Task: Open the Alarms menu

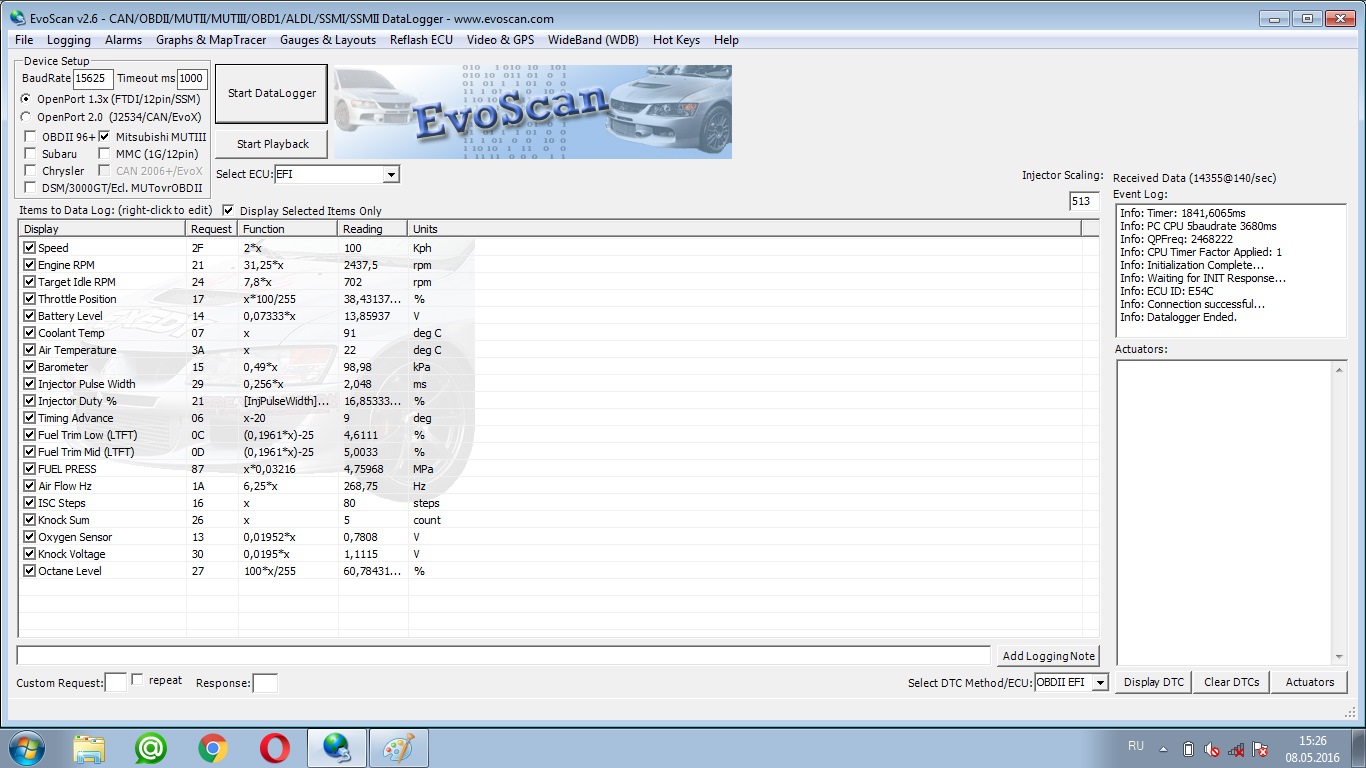Action: [x=123, y=40]
